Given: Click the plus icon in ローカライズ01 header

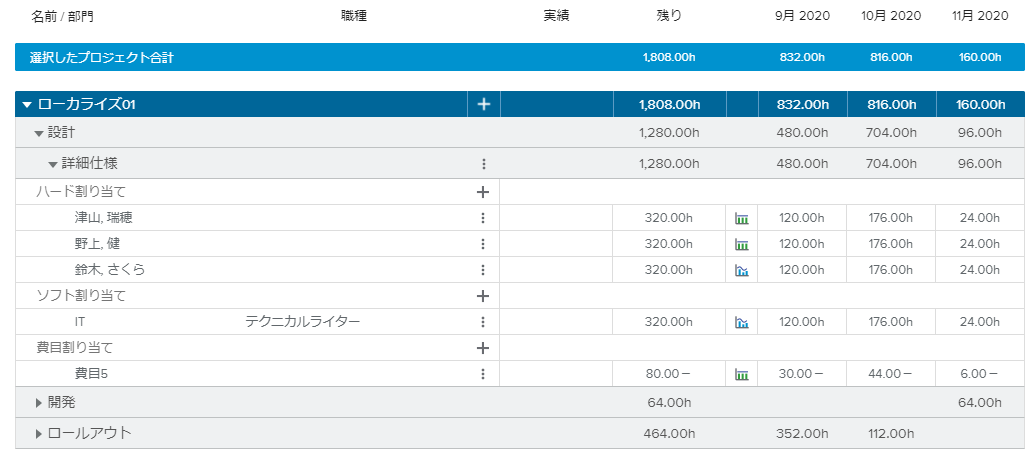Looking at the screenshot, I should coord(483,104).
